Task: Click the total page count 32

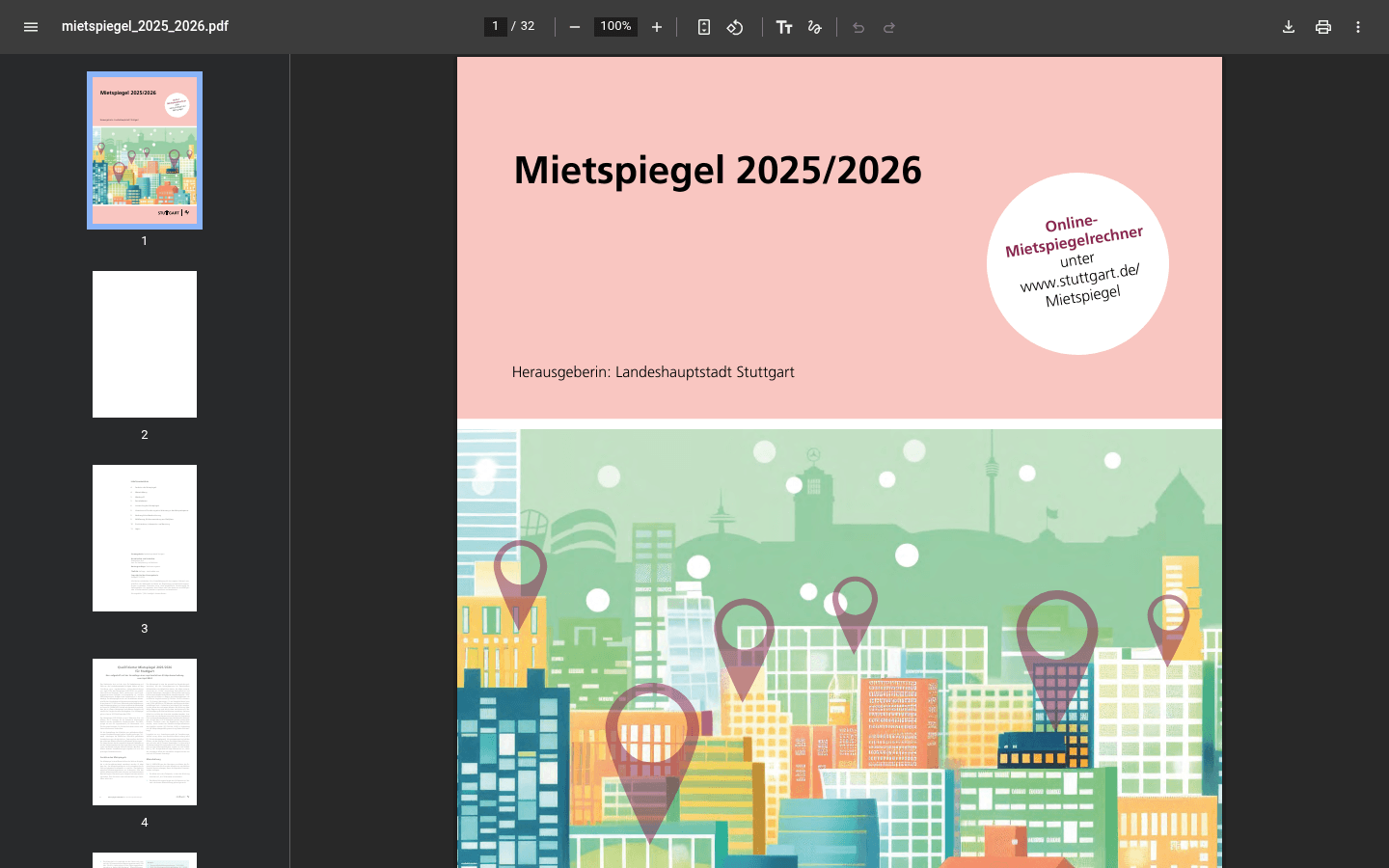Action: (528, 26)
